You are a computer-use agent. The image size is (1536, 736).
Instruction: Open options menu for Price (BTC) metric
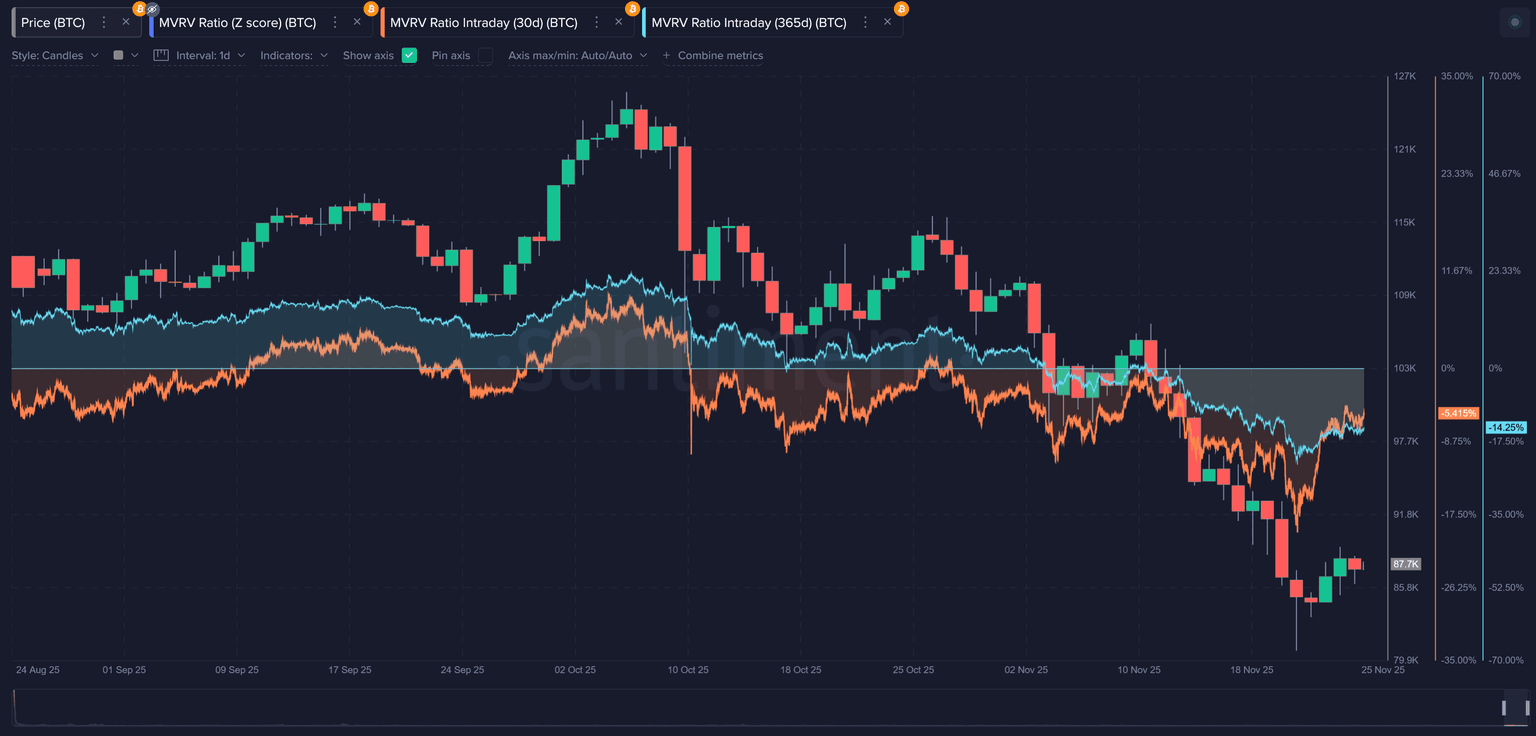click(x=104, y=22)
